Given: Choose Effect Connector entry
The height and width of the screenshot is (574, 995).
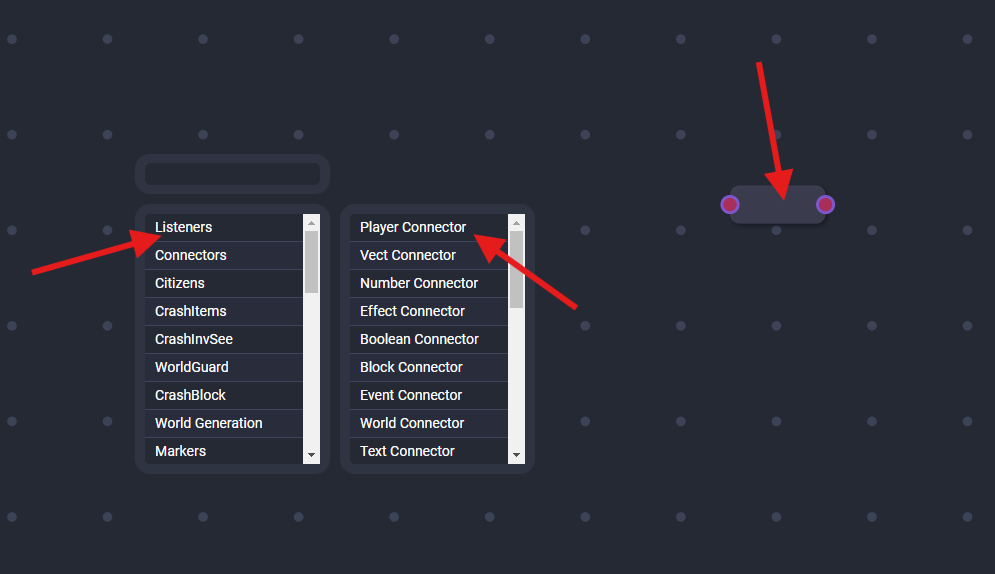Looking at the screenshot, I should tap(428, 311).
